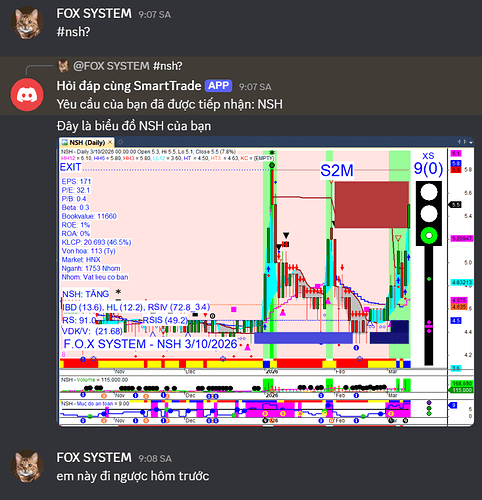Click the chart tab navigation arrows at top right
This screenshot has width=482, height=500.
tap(462, 142)
